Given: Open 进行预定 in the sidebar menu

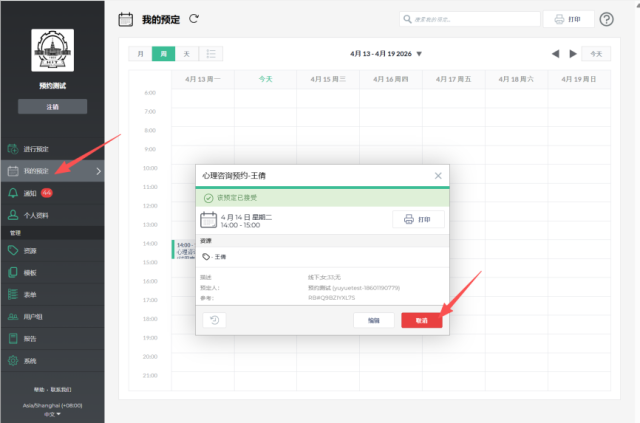Looking at the screenshot, I should coord(35,148).
